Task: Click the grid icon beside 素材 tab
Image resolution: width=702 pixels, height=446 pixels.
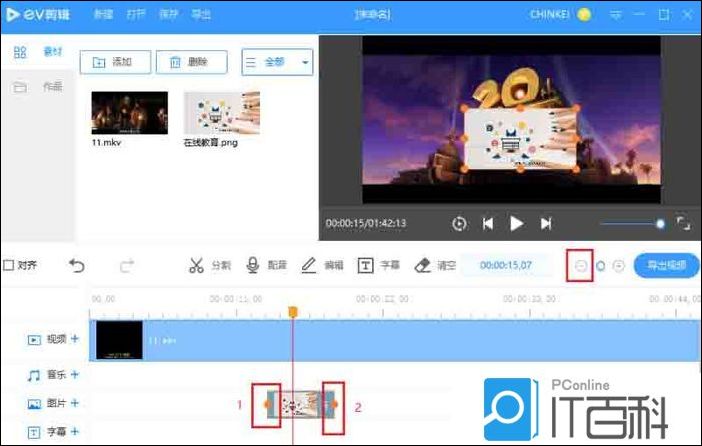Action: point(20,52)
